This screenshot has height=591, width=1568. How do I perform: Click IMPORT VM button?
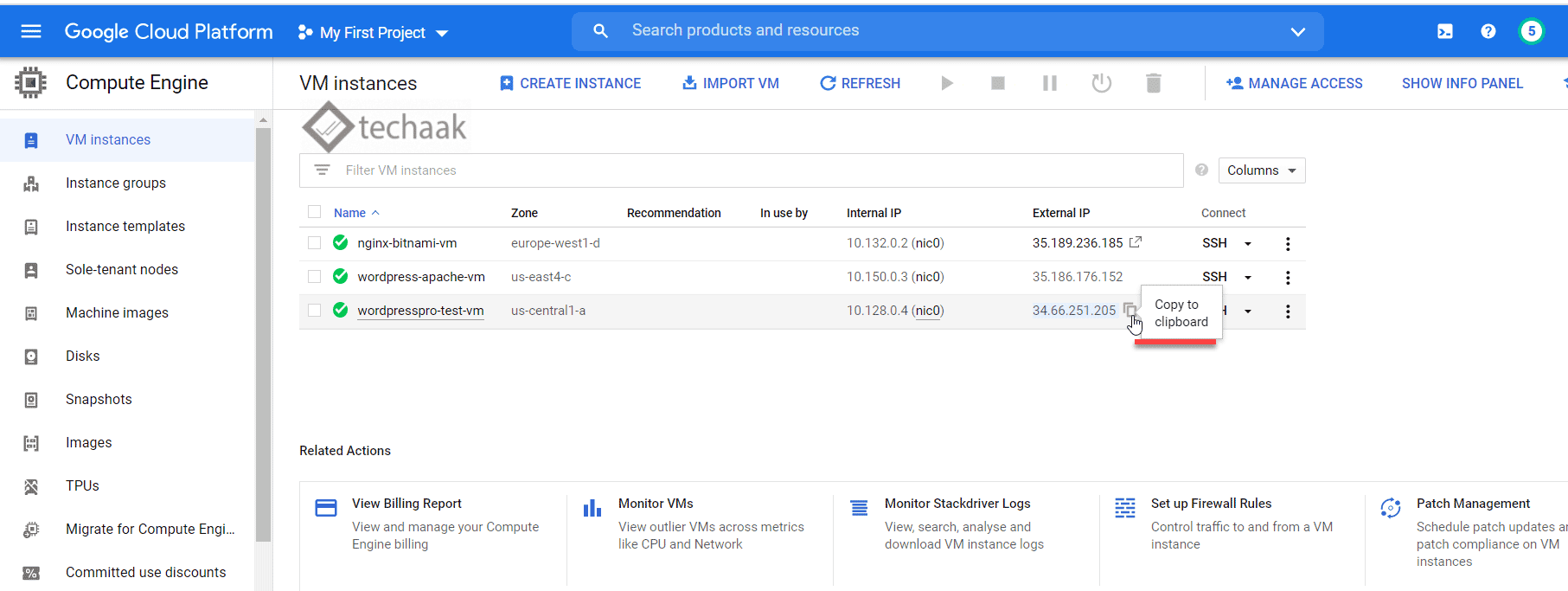tap(731, 83)
